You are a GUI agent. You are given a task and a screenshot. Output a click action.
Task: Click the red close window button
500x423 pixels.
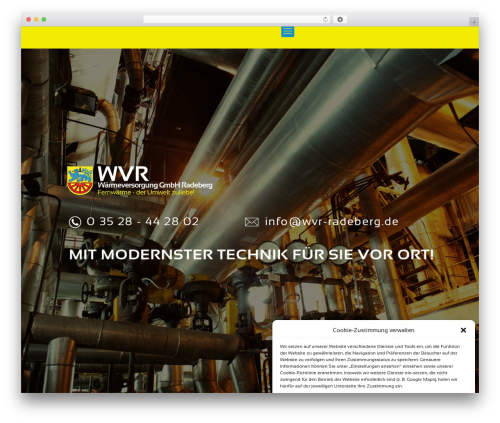pos(29,20)
